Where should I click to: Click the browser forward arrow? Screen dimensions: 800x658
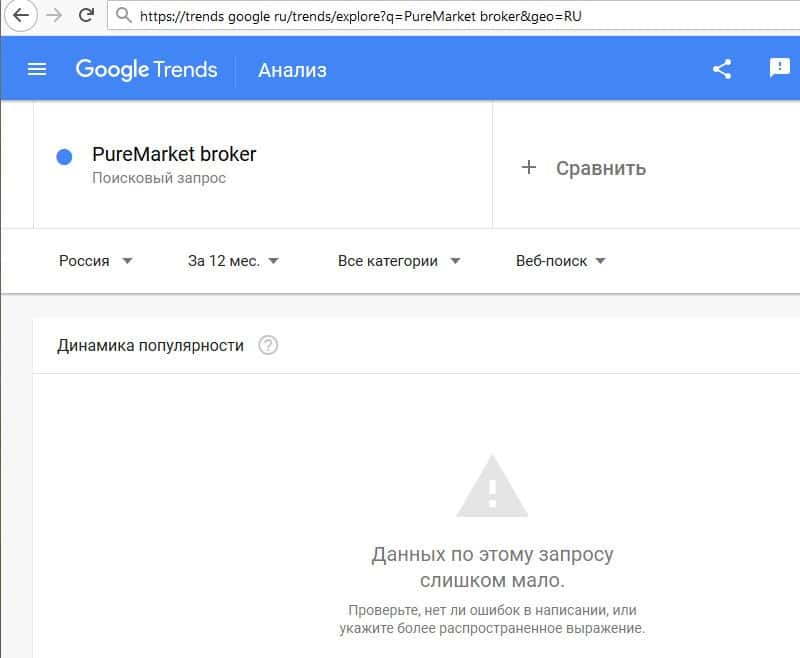point(54,15)
